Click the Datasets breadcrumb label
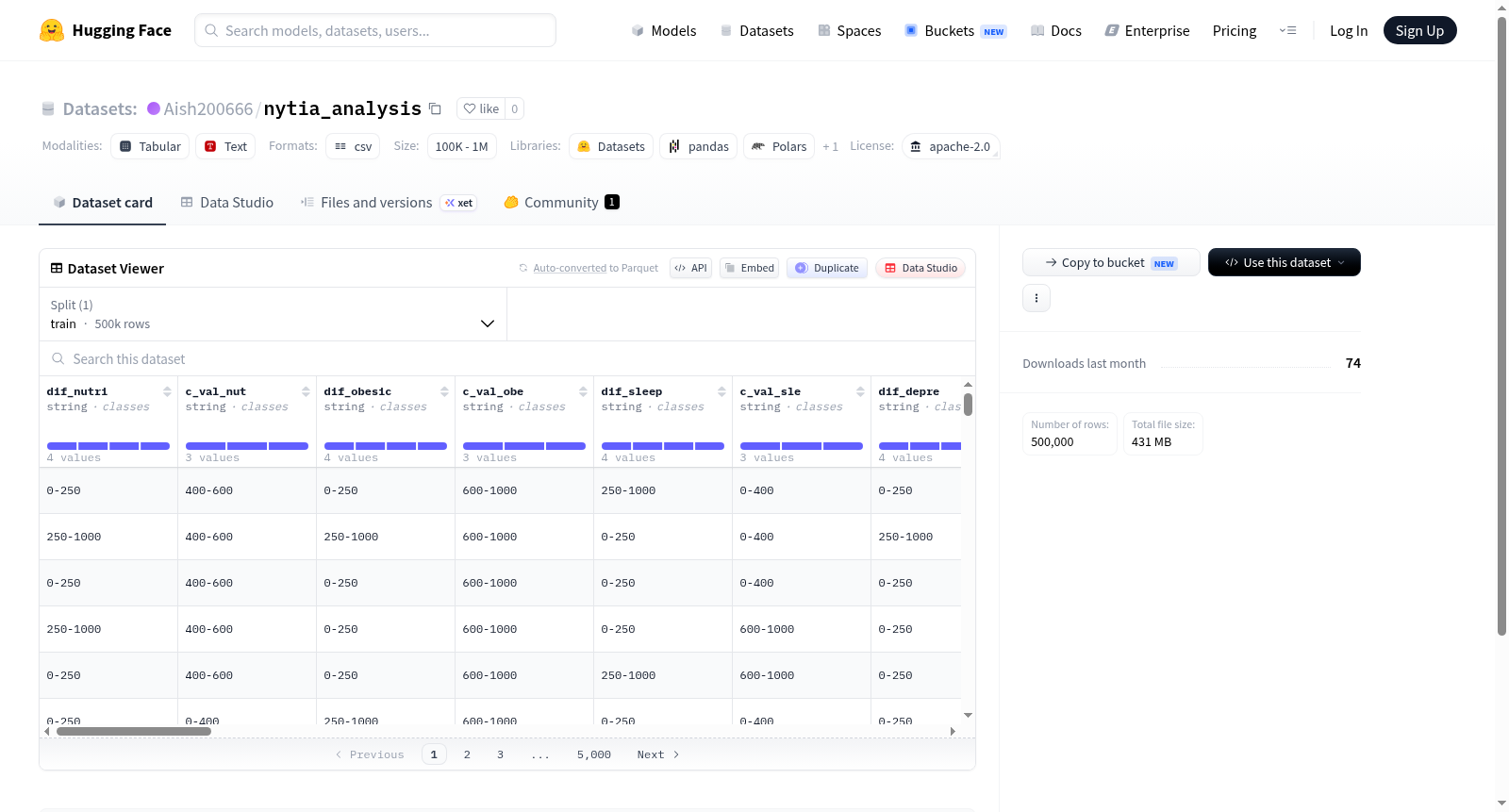 point(100,108)
